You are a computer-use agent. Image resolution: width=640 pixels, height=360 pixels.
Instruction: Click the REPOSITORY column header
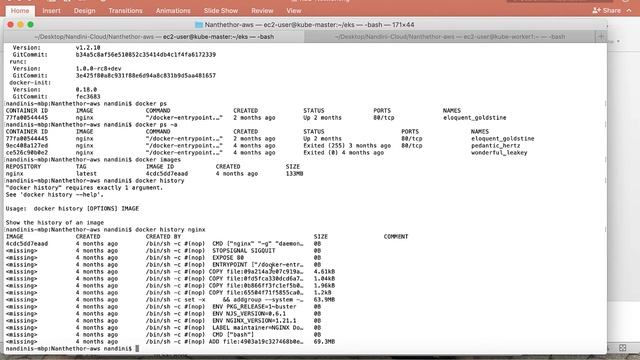(x=23, y=167)
